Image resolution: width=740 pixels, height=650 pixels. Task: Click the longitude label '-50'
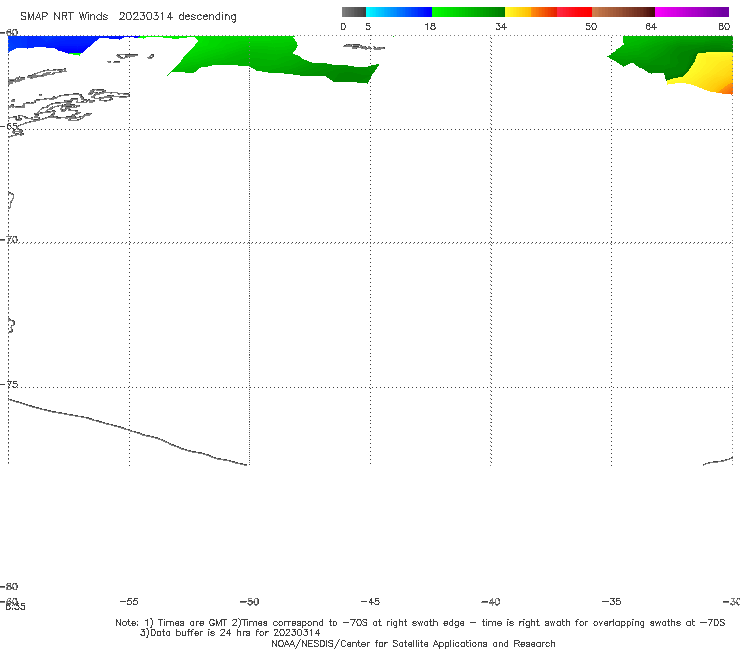[x=250, y=601]
